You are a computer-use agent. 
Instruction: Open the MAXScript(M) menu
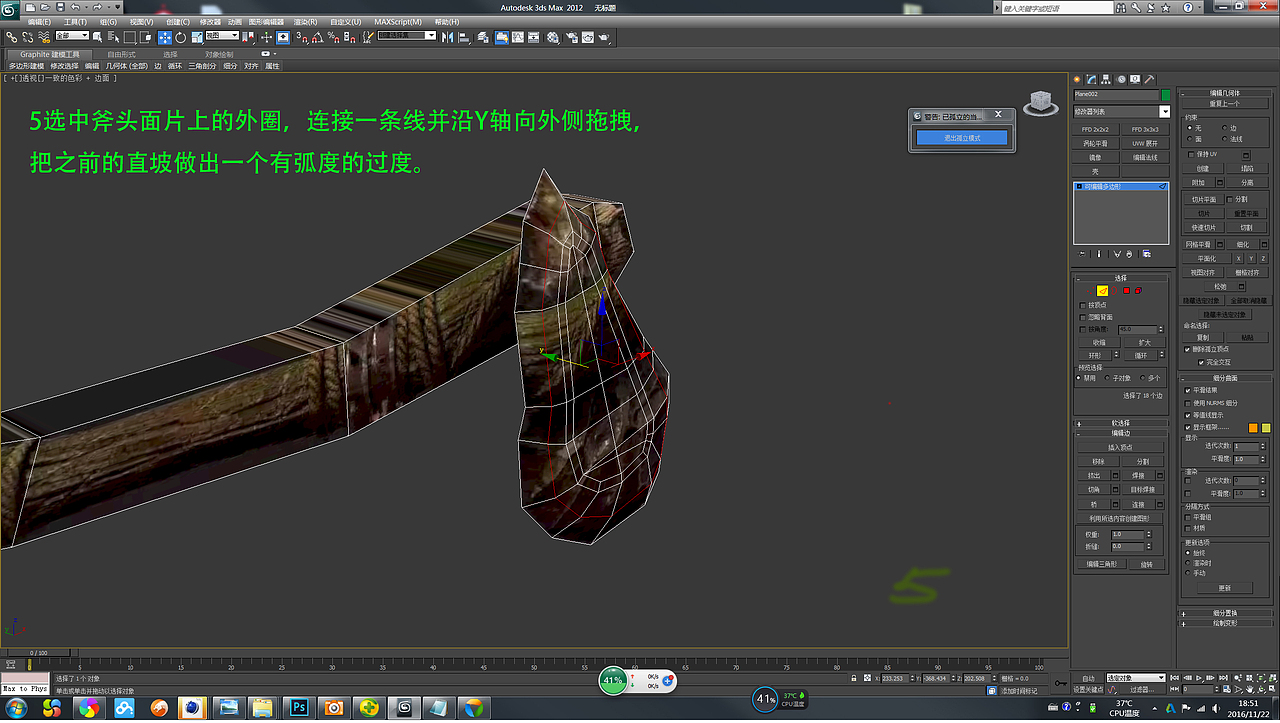400,22
